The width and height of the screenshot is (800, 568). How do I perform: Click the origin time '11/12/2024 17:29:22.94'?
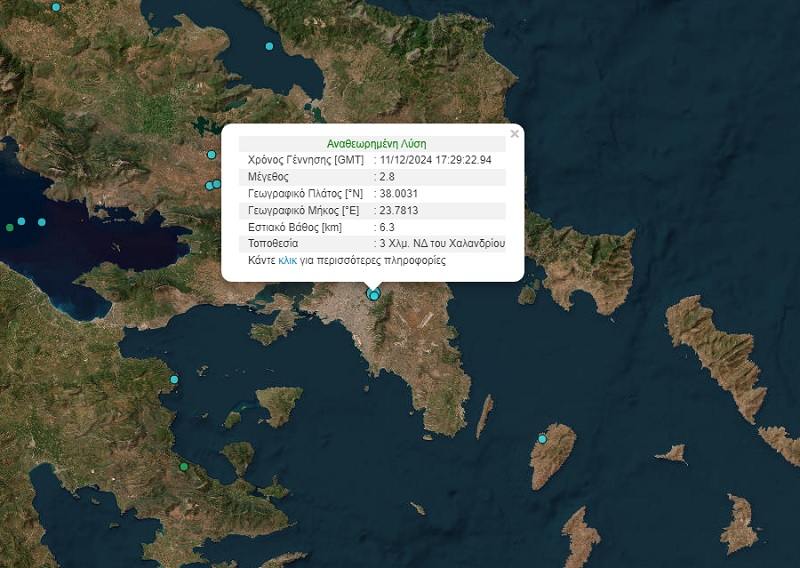(435, 160)
